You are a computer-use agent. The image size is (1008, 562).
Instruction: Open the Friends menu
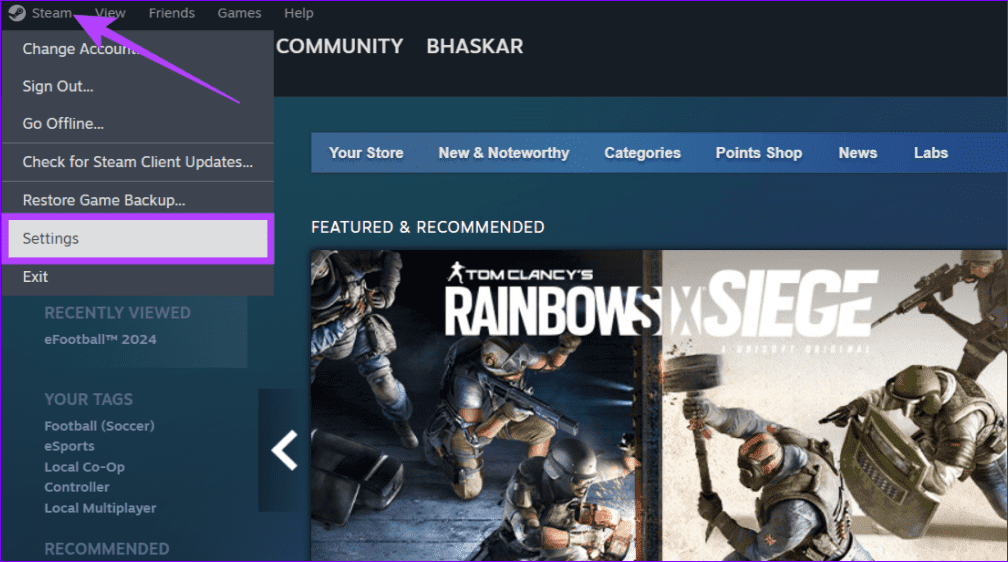click(172, 13)
